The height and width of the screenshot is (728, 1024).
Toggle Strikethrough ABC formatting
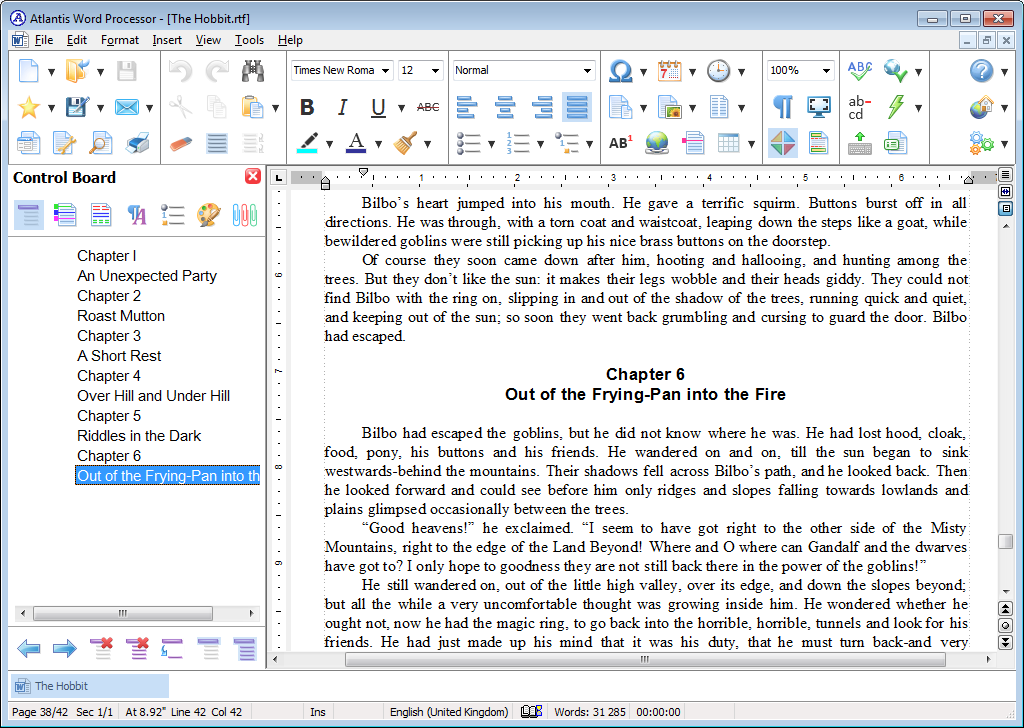(428, 107)
